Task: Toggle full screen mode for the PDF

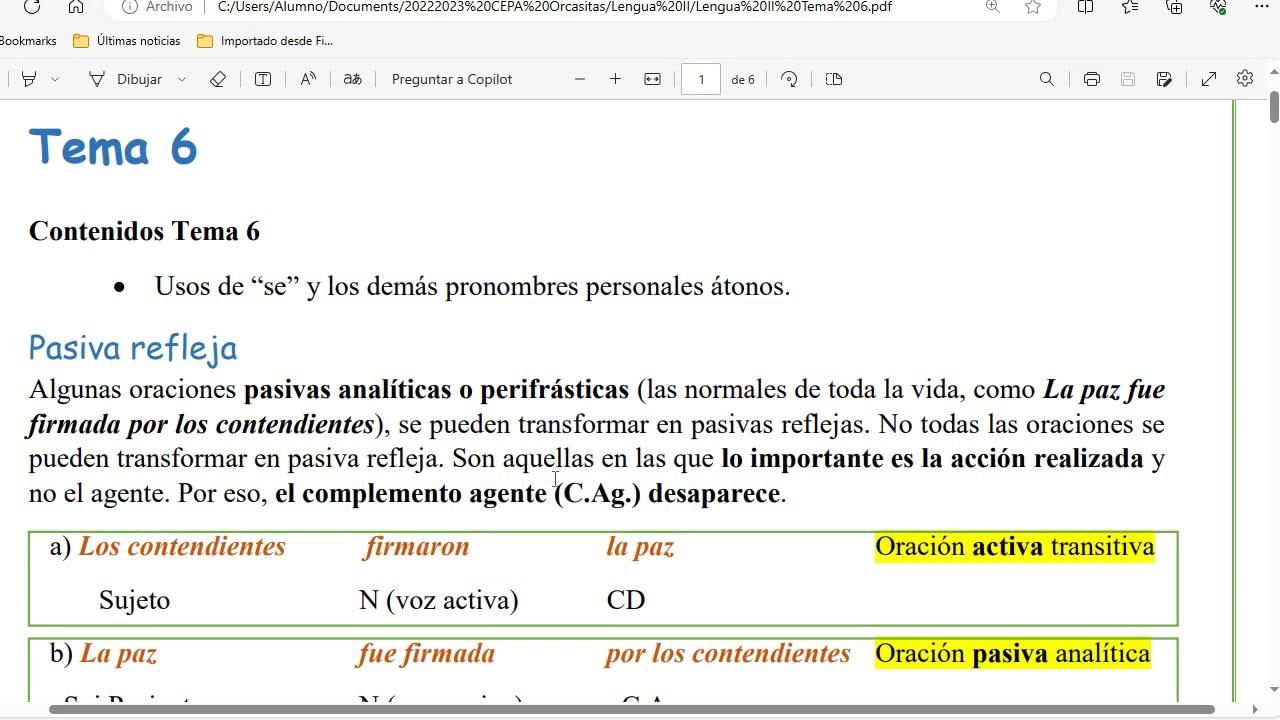Action: [x=1209, y=79]
